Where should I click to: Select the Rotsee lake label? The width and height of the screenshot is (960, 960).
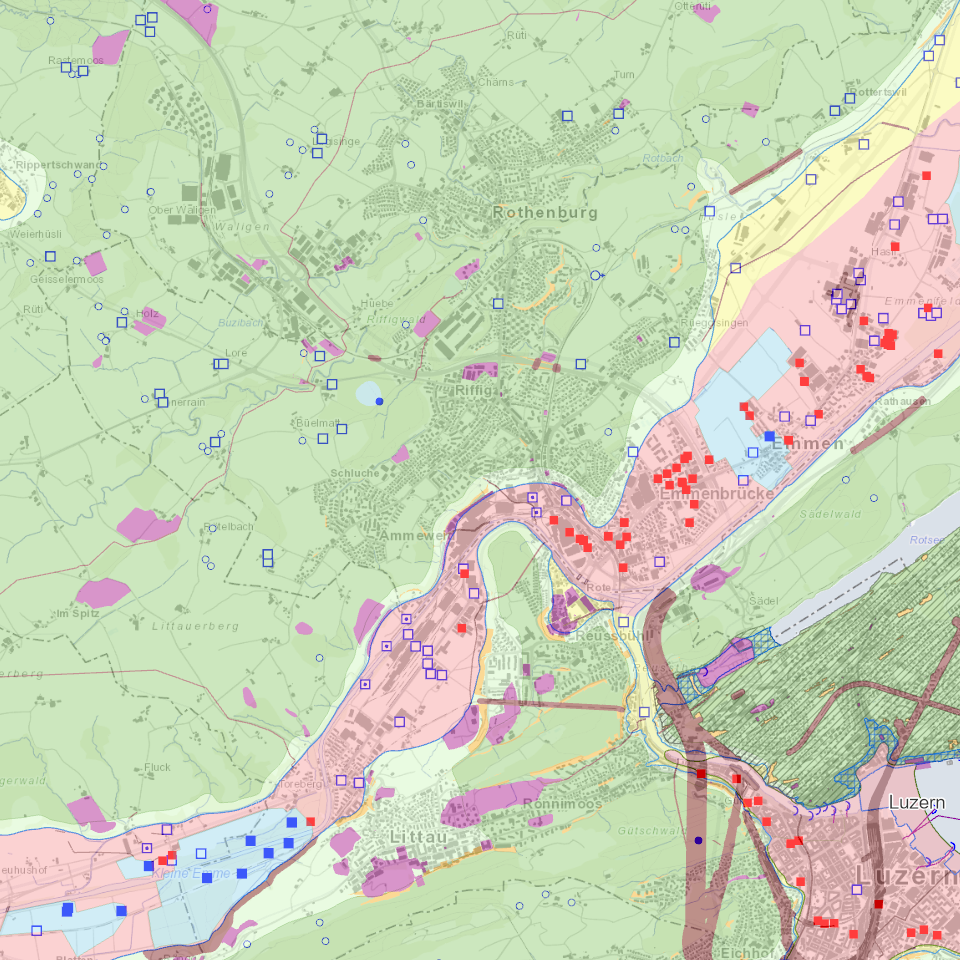(x=928, y=540)
